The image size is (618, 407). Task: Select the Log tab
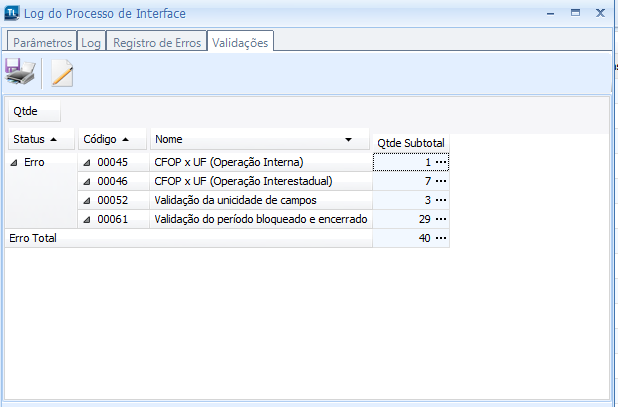coord(91,43)
